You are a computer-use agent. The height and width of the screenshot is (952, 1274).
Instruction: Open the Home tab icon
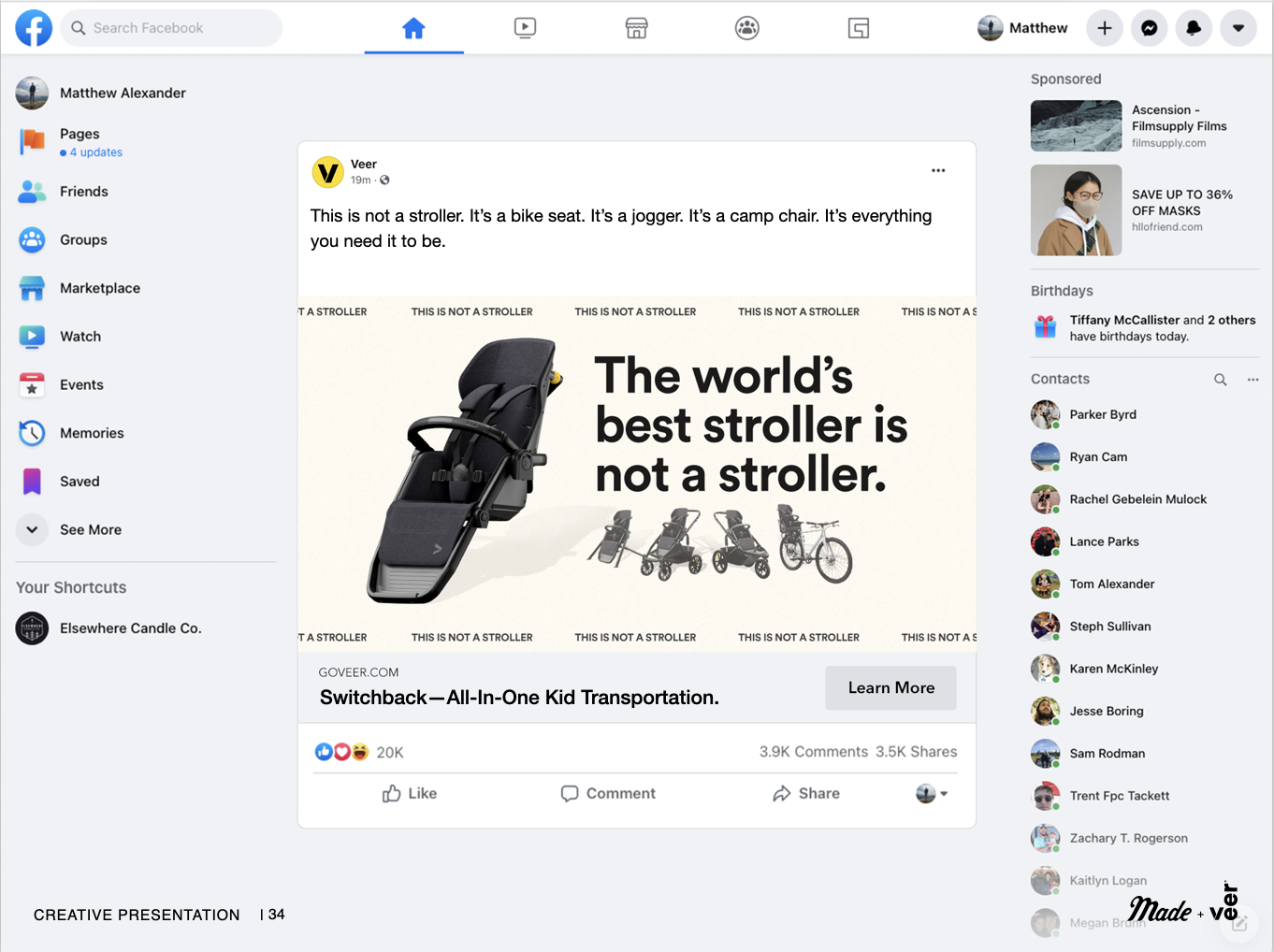pyautogui.click(x=413, y=28)
